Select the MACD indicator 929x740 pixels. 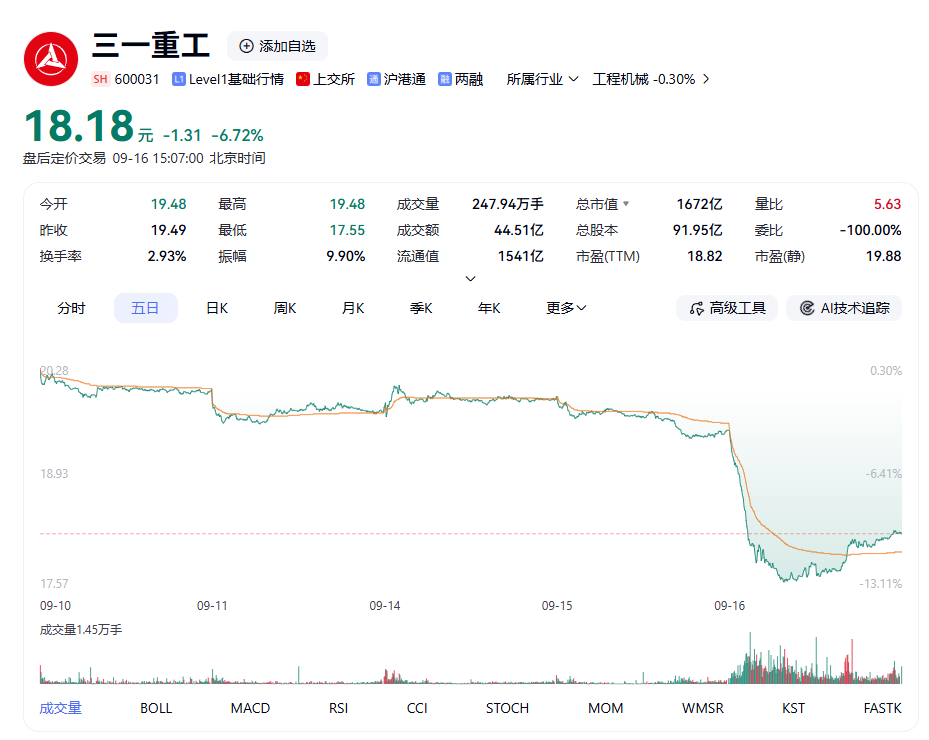pos(250,708)
